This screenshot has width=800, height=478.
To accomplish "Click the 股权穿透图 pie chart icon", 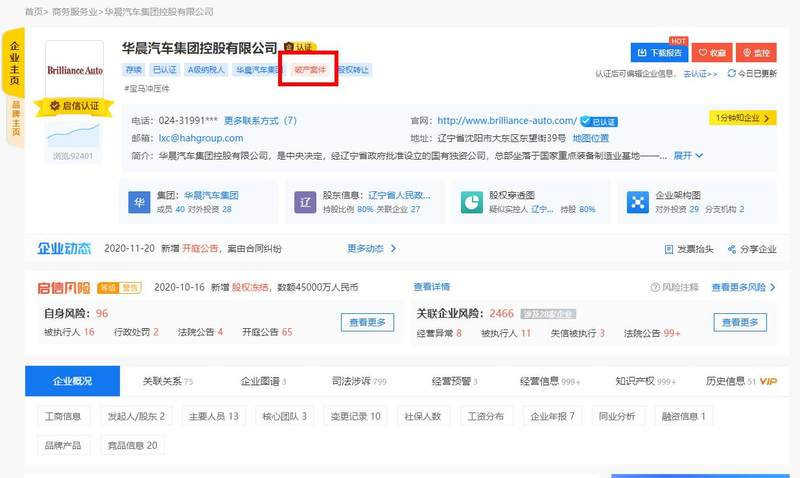I will (472, 202).
